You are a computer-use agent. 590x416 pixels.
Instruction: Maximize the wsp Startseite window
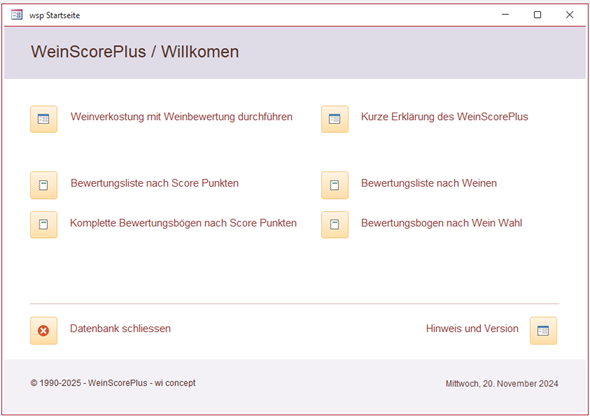click(537, 15)
